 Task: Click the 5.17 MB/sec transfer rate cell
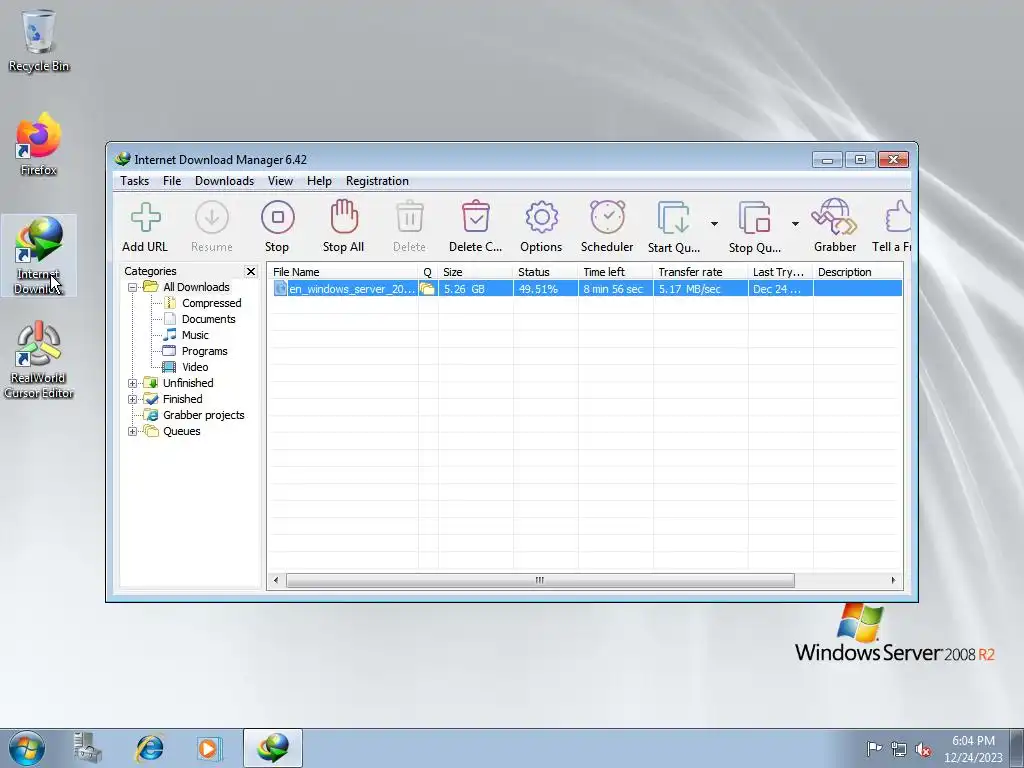[x=700, y=289]
